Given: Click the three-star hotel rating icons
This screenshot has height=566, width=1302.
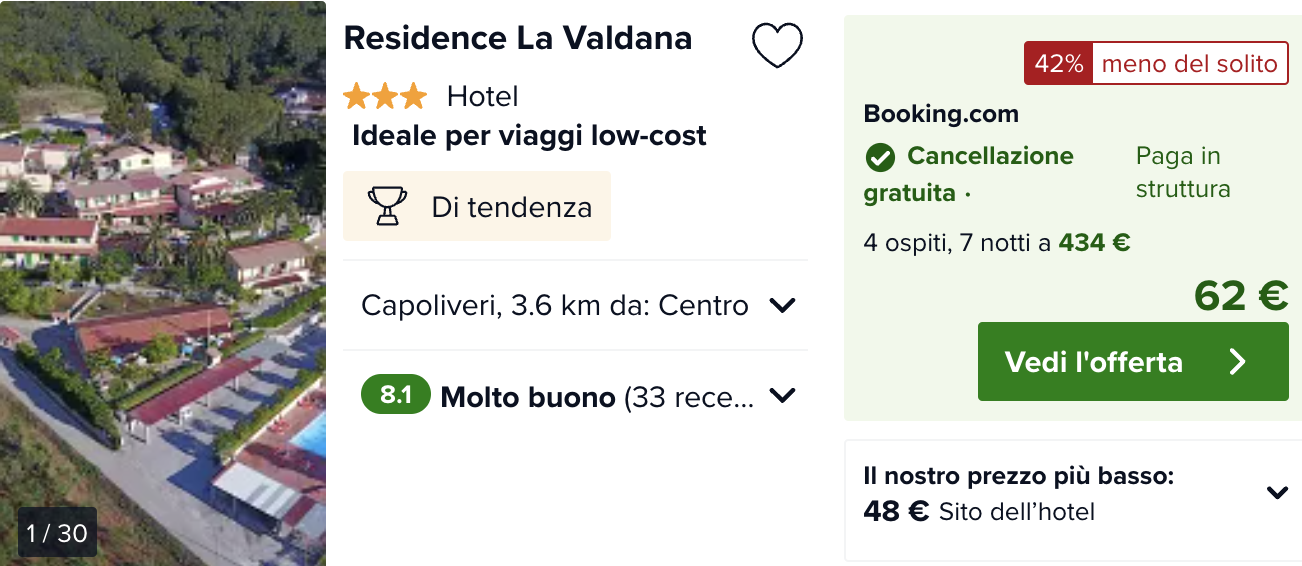Looking at the screenshot, I should [385, 96].
